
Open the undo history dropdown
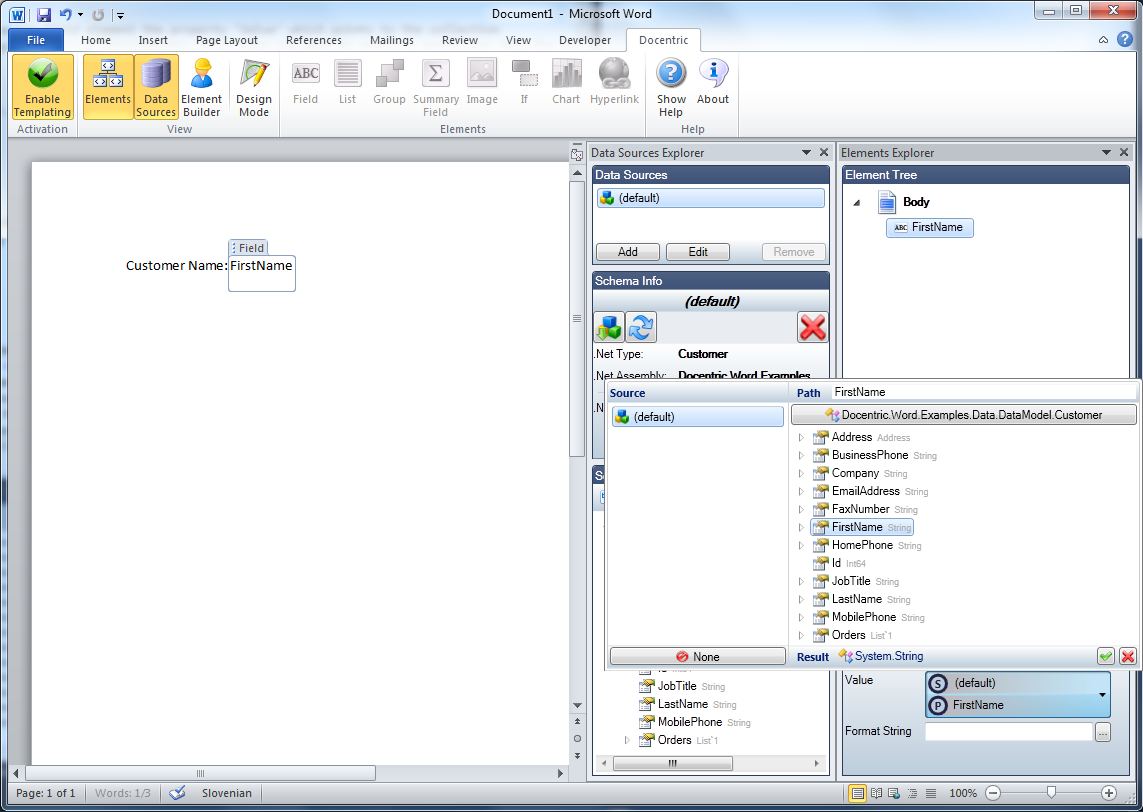(80, 15)
